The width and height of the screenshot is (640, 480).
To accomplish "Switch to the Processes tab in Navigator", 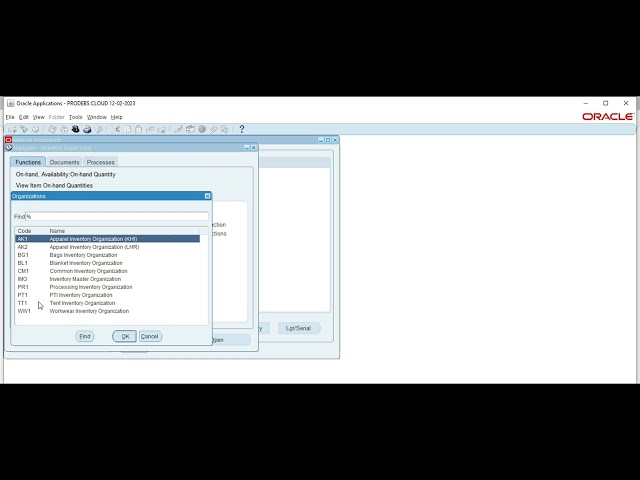I will click(x=100, y=162).
